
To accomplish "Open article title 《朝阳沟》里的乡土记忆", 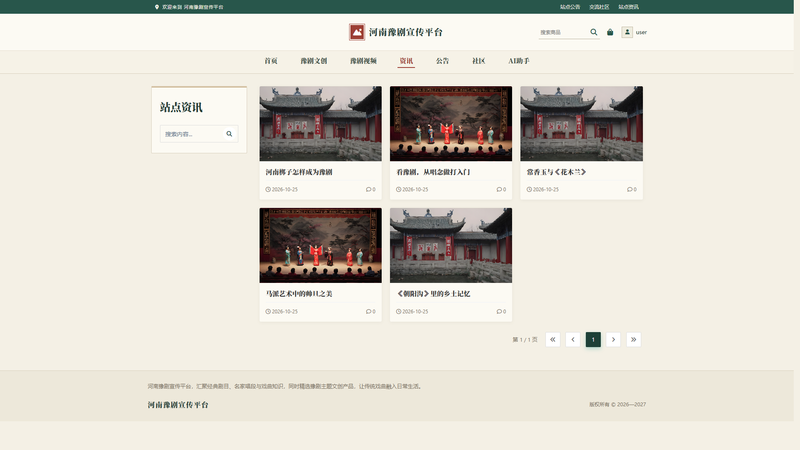I will coord(433,294).
